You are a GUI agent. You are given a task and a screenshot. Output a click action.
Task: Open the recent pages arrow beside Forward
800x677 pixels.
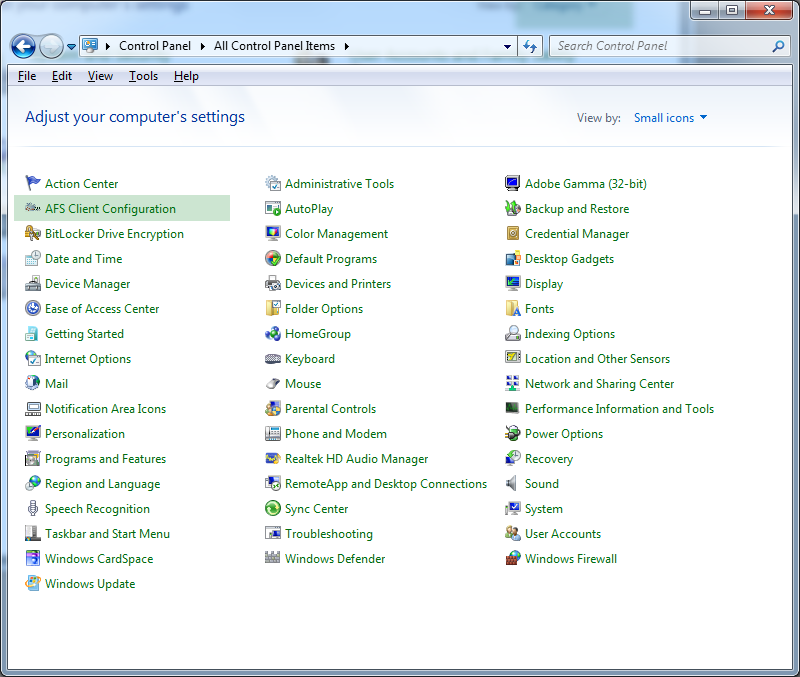[x=71, y=47]
